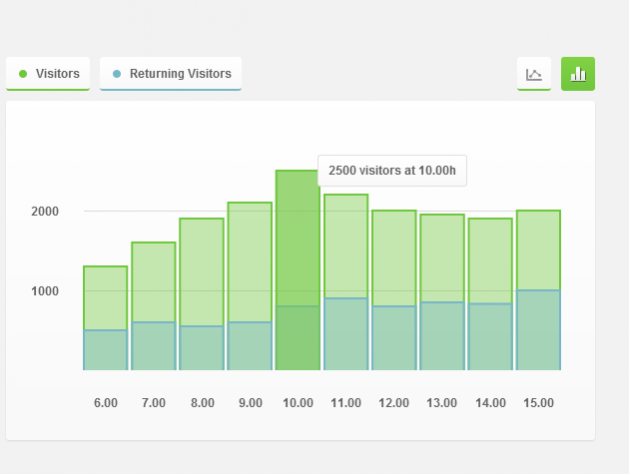Image resolution: width=630 pixels, height=474 pixels.
Task: Click the green Visitors legend dot
Action: tap(24, 74)
